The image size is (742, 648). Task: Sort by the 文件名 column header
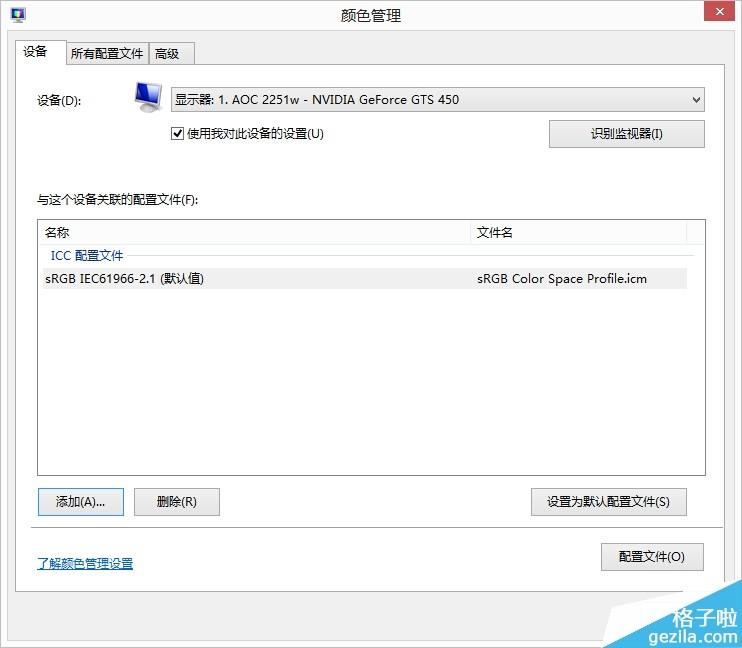579,232
